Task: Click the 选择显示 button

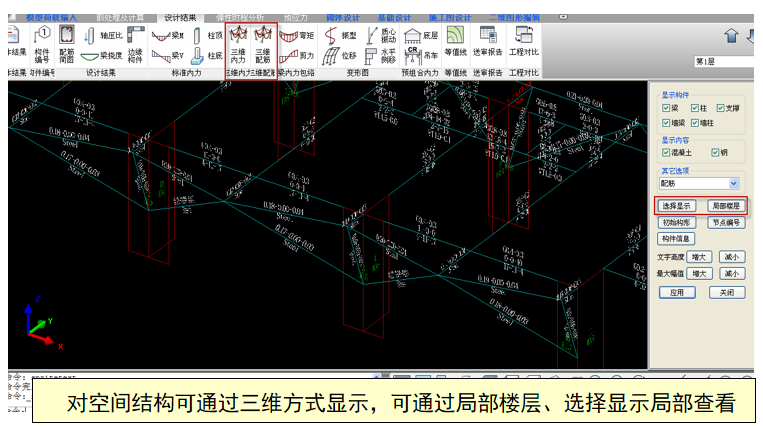Action: (676, 206)
